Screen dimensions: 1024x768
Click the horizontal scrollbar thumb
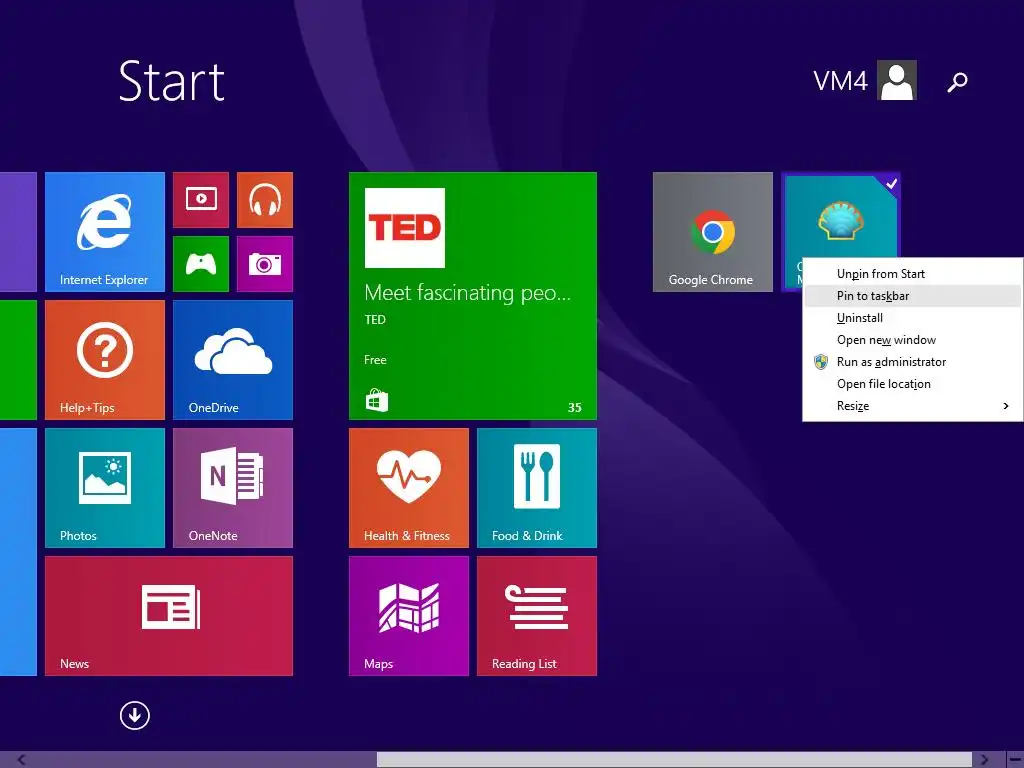[675, 760]
